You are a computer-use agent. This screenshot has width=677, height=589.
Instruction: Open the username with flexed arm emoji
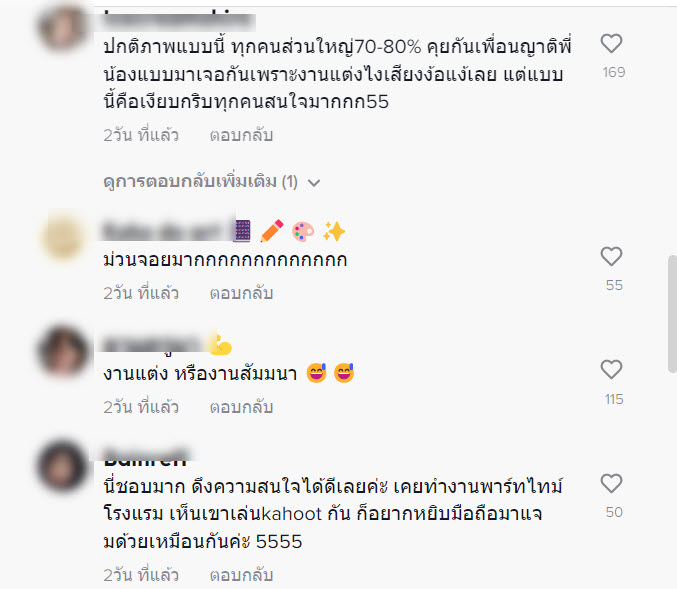(168, 345)
